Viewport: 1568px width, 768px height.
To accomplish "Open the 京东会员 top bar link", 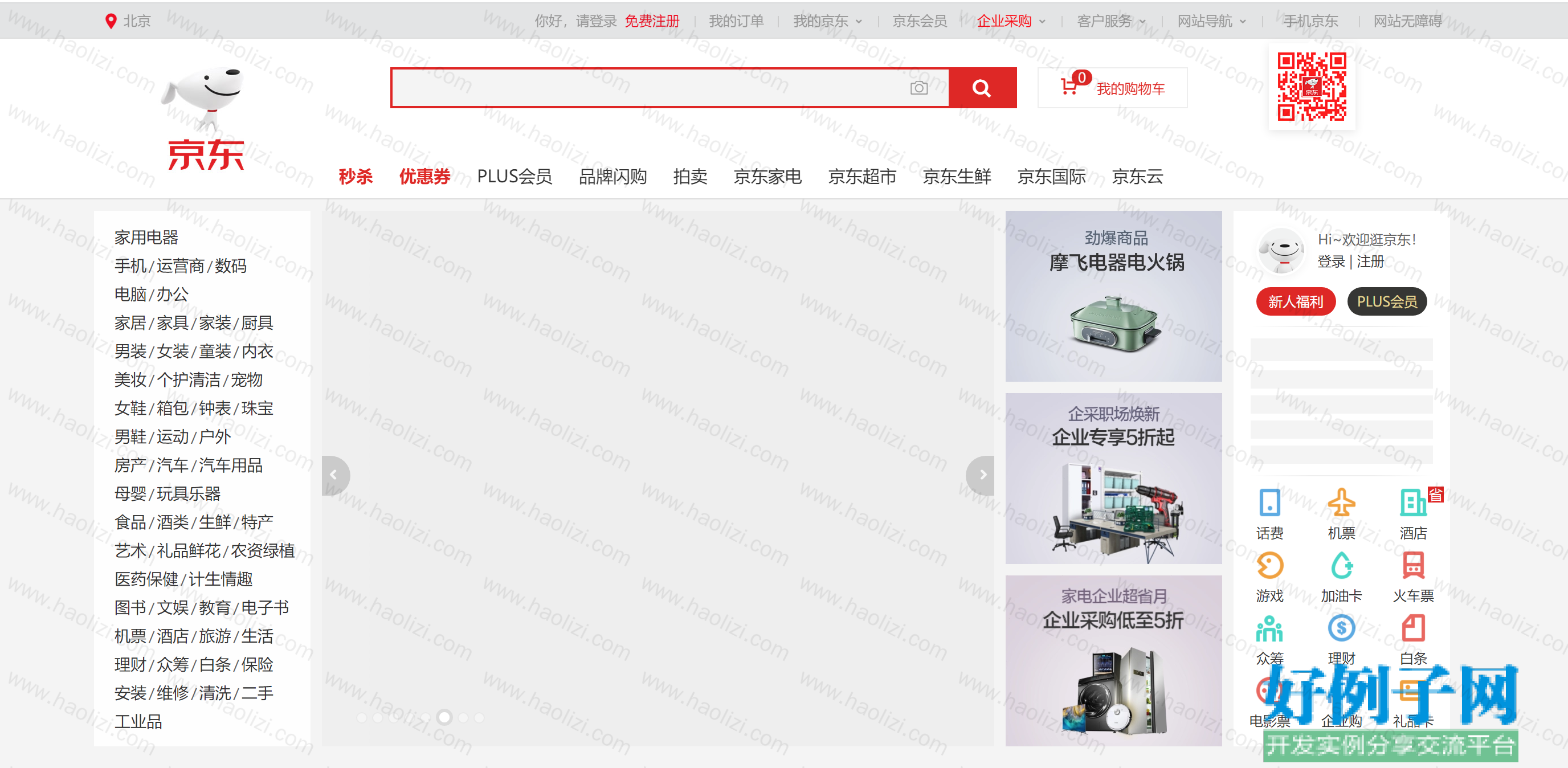I will pyautogui.click(x=919, y=21).
